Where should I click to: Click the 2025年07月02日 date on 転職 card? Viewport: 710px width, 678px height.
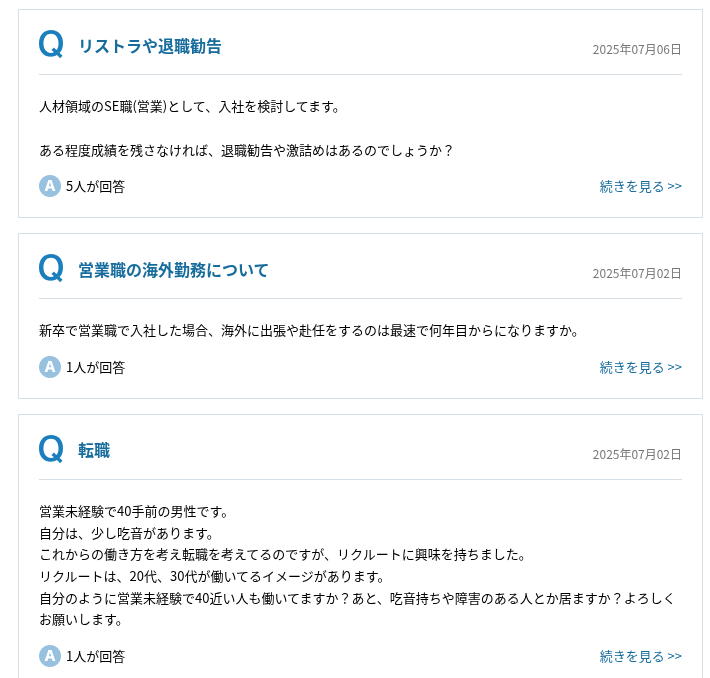tap(637, 454)
